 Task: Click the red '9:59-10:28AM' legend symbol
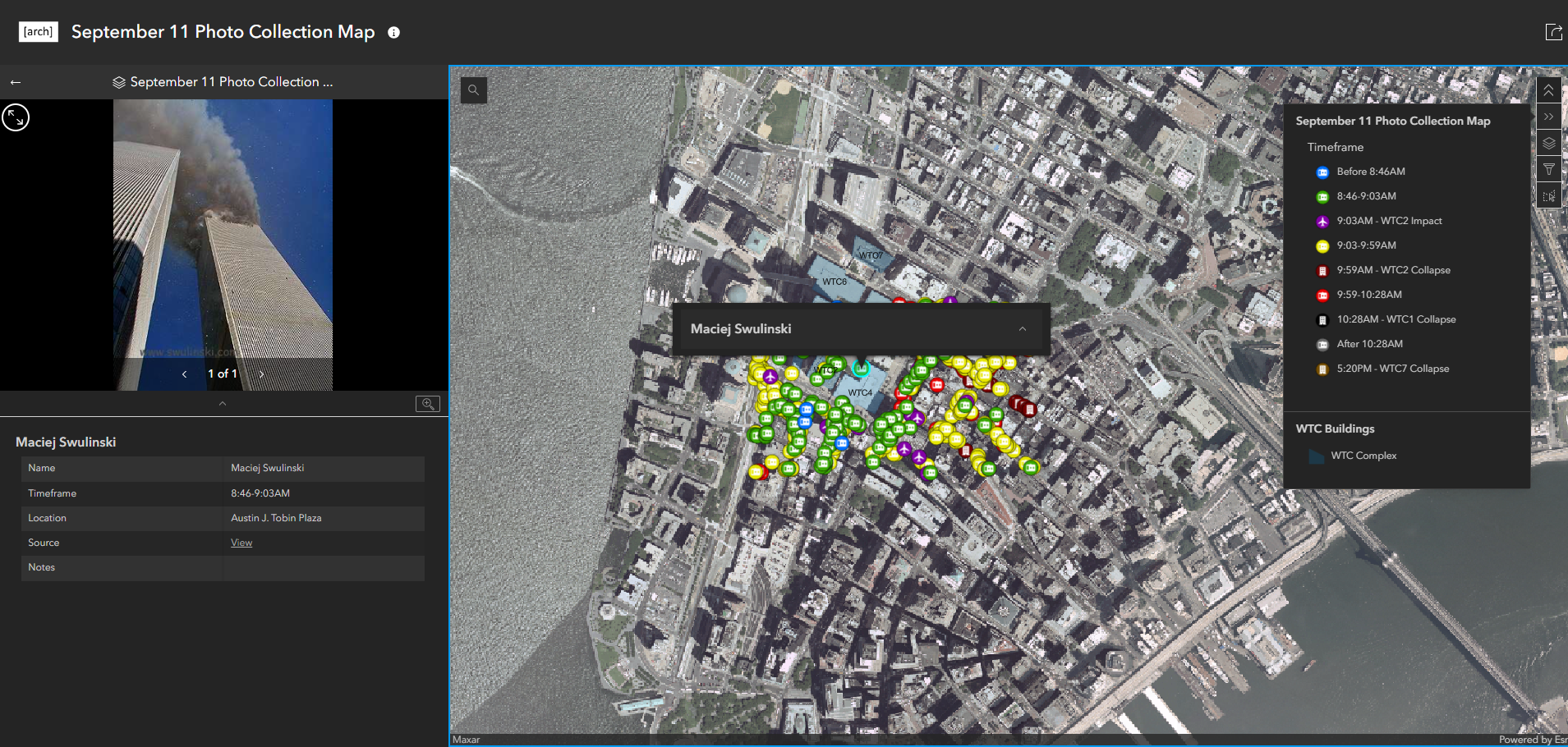click(1322, 296)
